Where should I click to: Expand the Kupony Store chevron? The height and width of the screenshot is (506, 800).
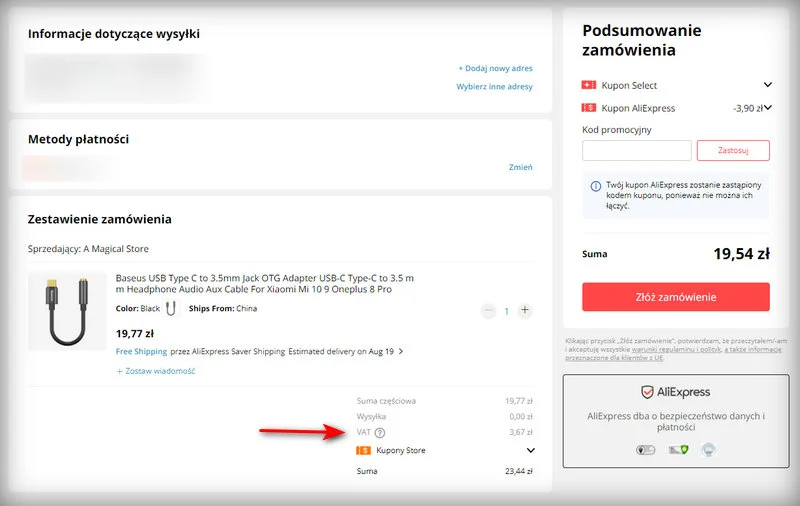(x=530, y=451)
